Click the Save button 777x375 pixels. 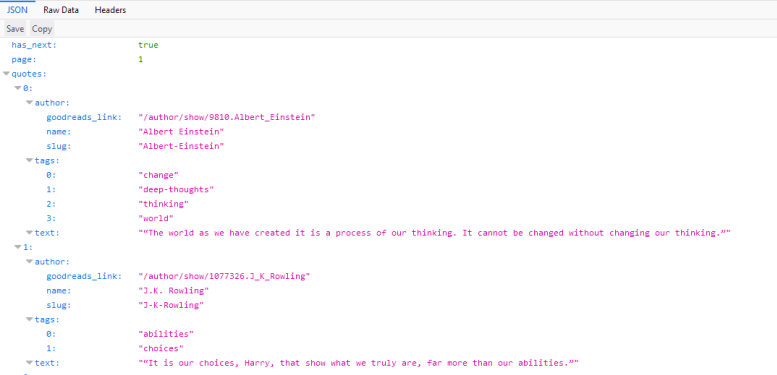pos(15,29)
